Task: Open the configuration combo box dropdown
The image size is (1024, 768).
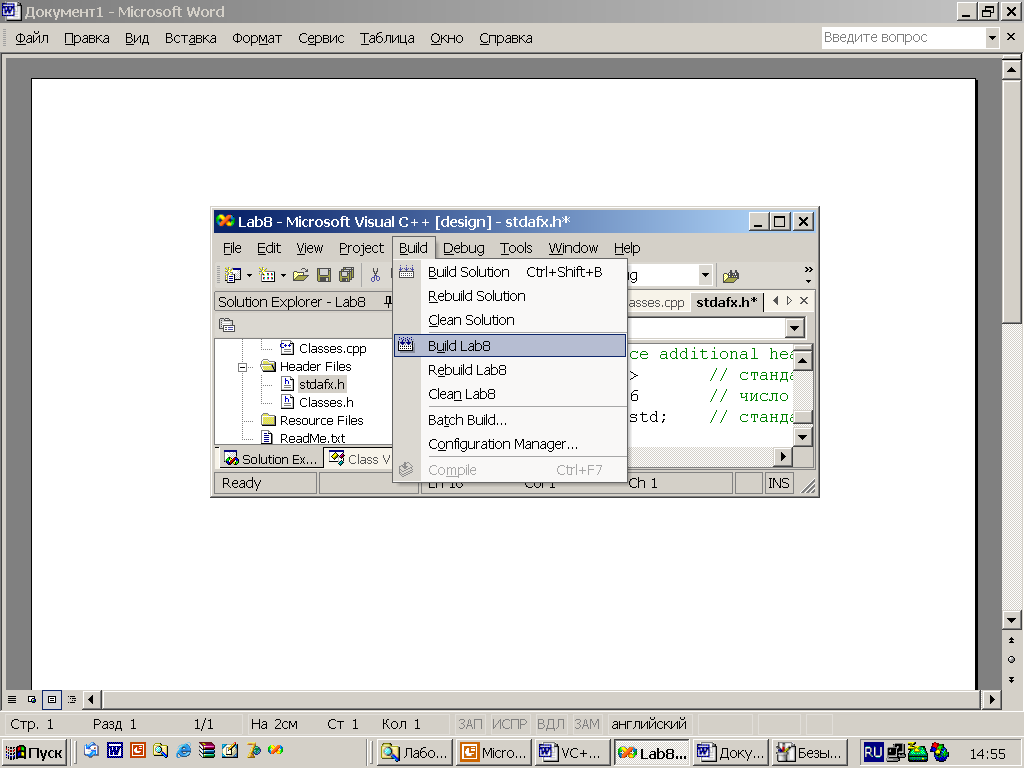Action: click(x=705, y=276)
